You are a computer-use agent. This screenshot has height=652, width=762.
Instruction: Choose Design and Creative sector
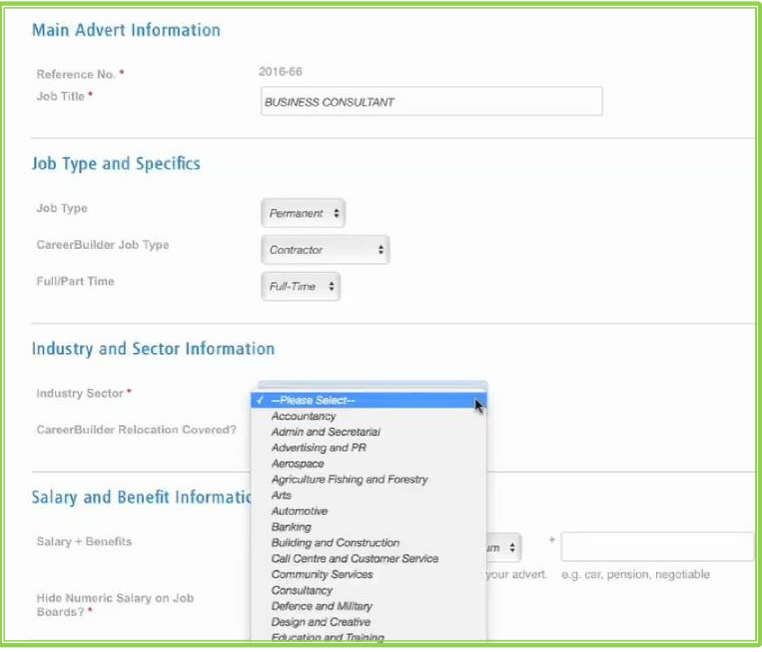click(320, 622)
